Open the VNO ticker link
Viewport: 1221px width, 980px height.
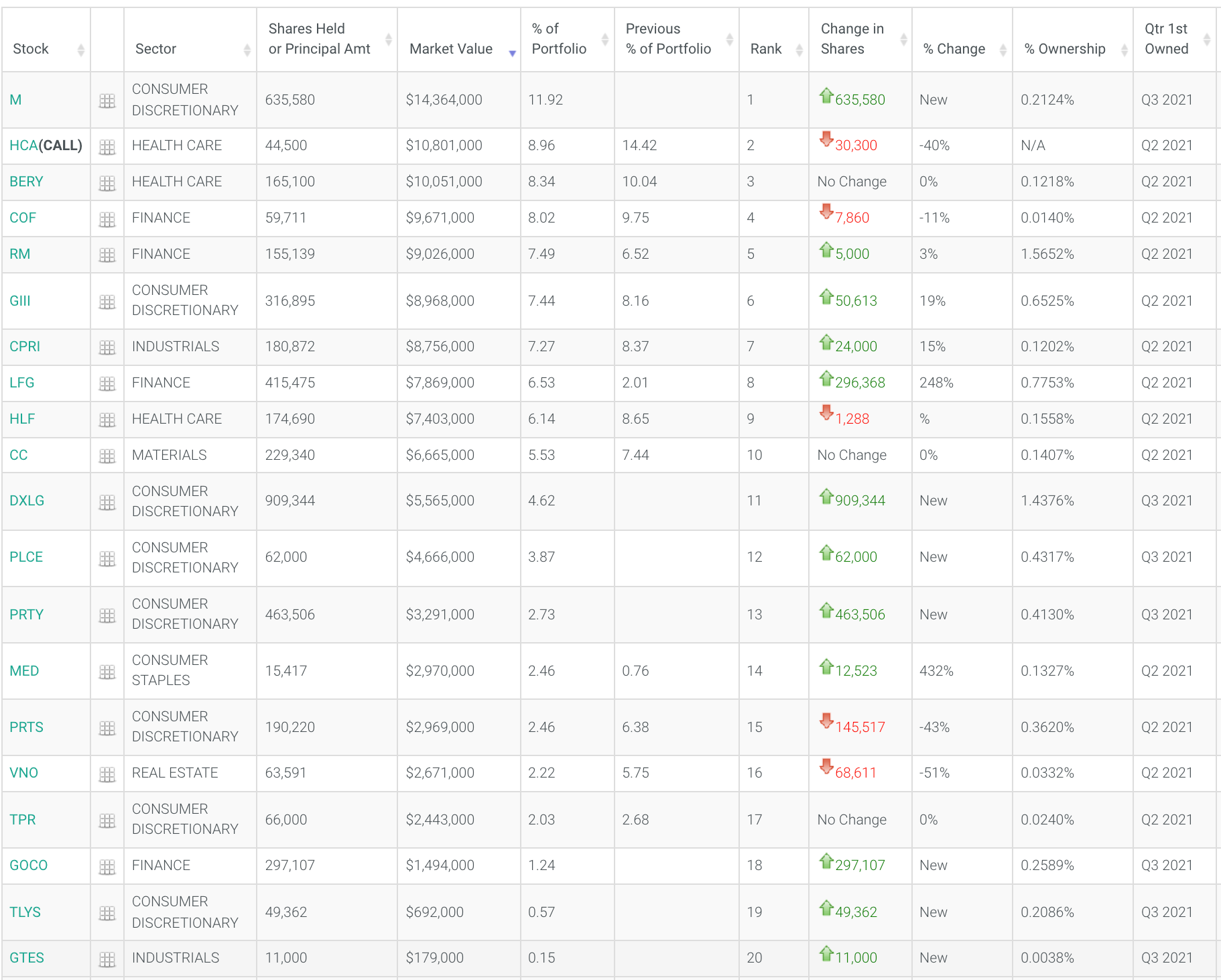(x=23, y=773)
